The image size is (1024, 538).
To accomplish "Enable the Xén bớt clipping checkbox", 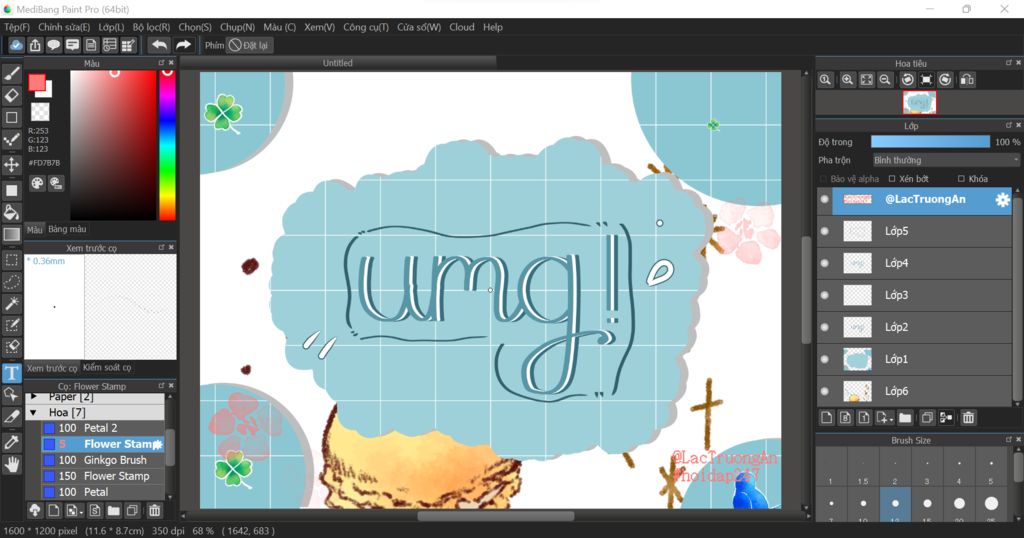I will click(892, 179).
